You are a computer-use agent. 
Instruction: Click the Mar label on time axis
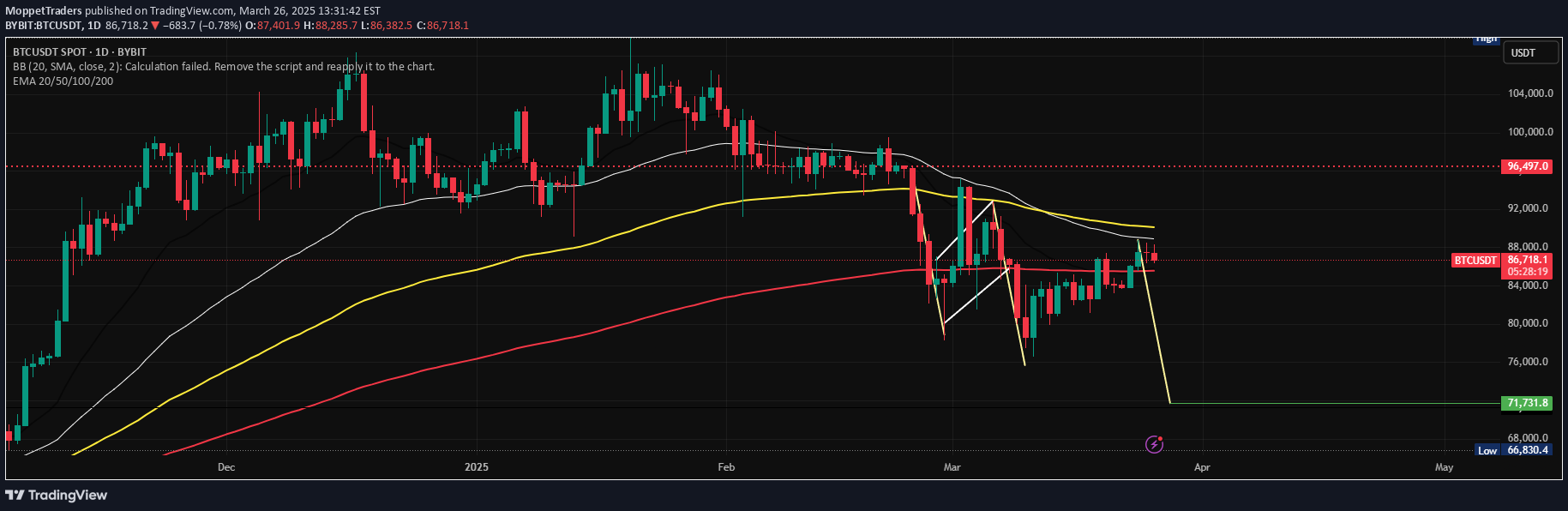click(x=952, y=467)
